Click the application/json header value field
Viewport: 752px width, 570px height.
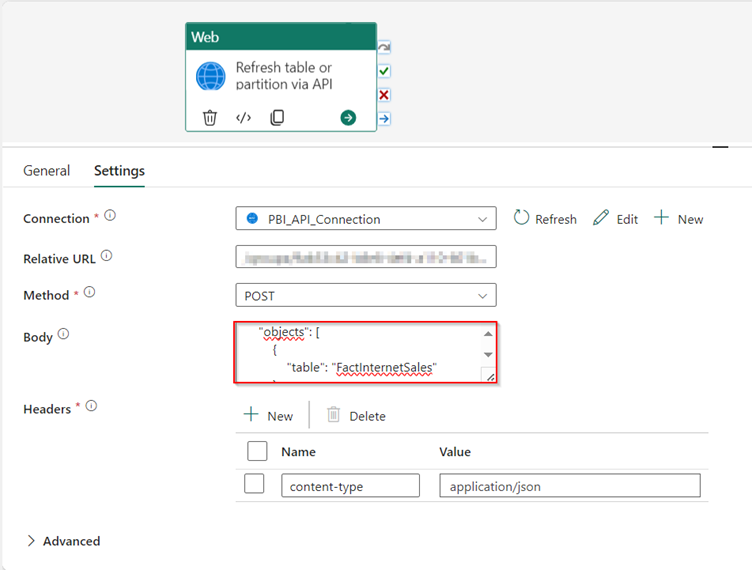point(570,486)
